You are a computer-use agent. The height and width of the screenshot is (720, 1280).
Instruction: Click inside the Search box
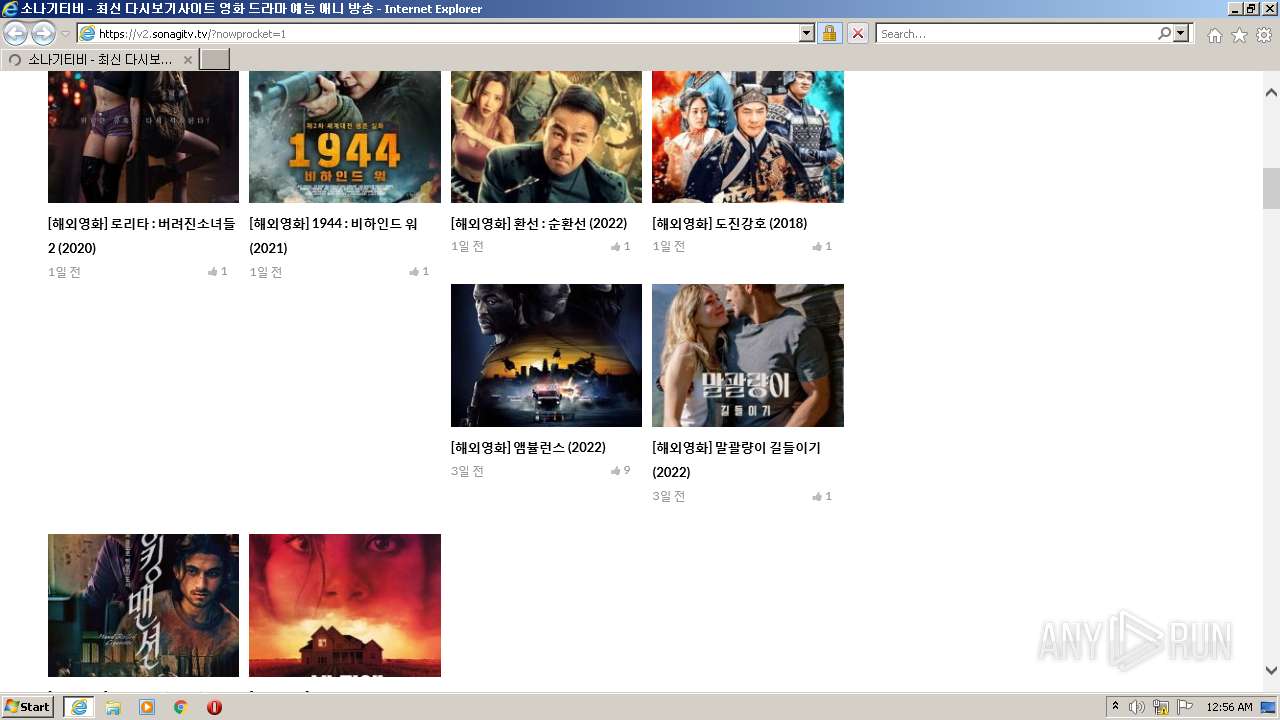point(1016,34)
